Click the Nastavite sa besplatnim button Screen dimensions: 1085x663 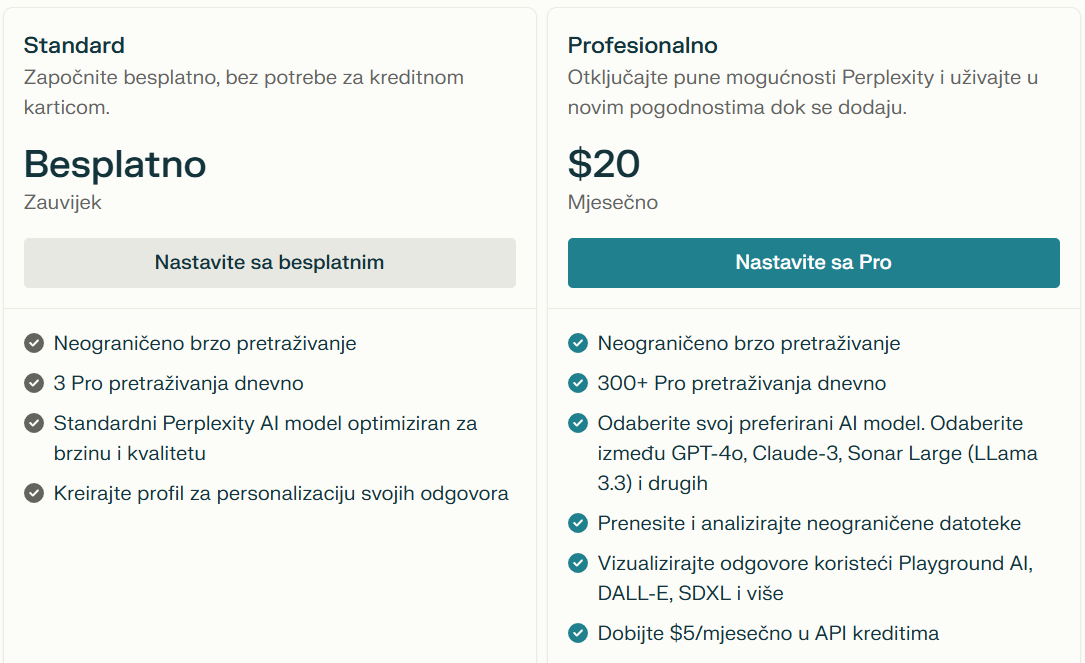click(269, 263)
